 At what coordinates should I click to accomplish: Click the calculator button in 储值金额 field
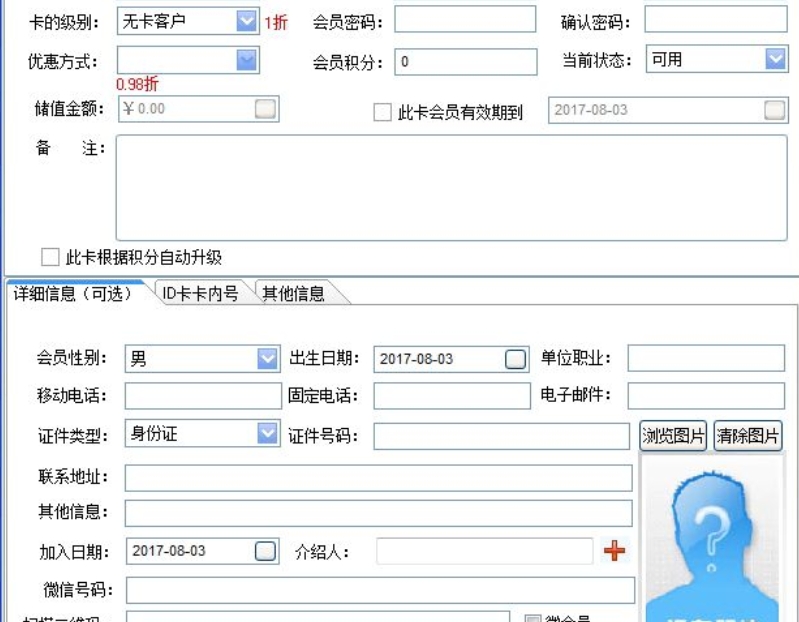pyautogui.click(x=265, y=109)
